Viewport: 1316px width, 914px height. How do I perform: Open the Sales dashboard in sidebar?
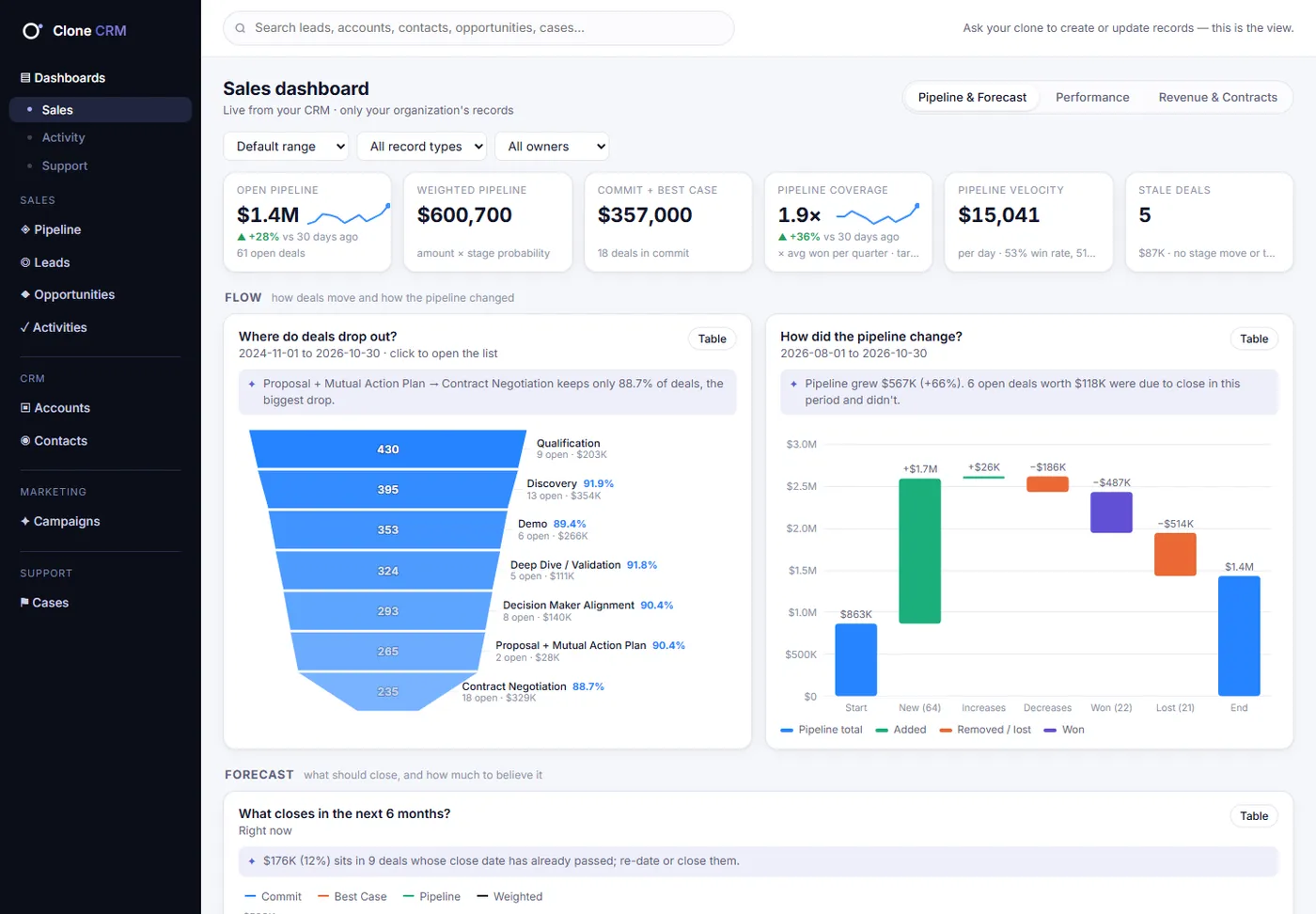(101, 110)
